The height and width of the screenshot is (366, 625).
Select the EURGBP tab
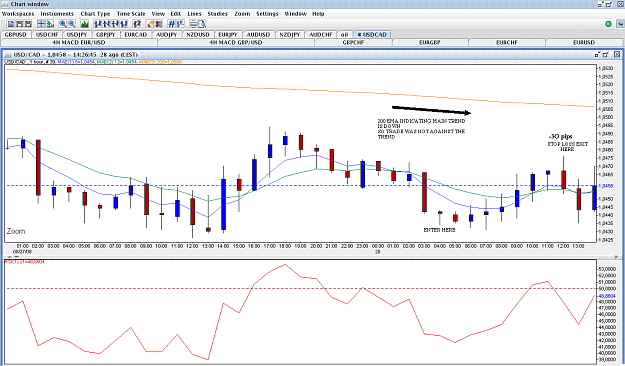[x=430, y=42]
